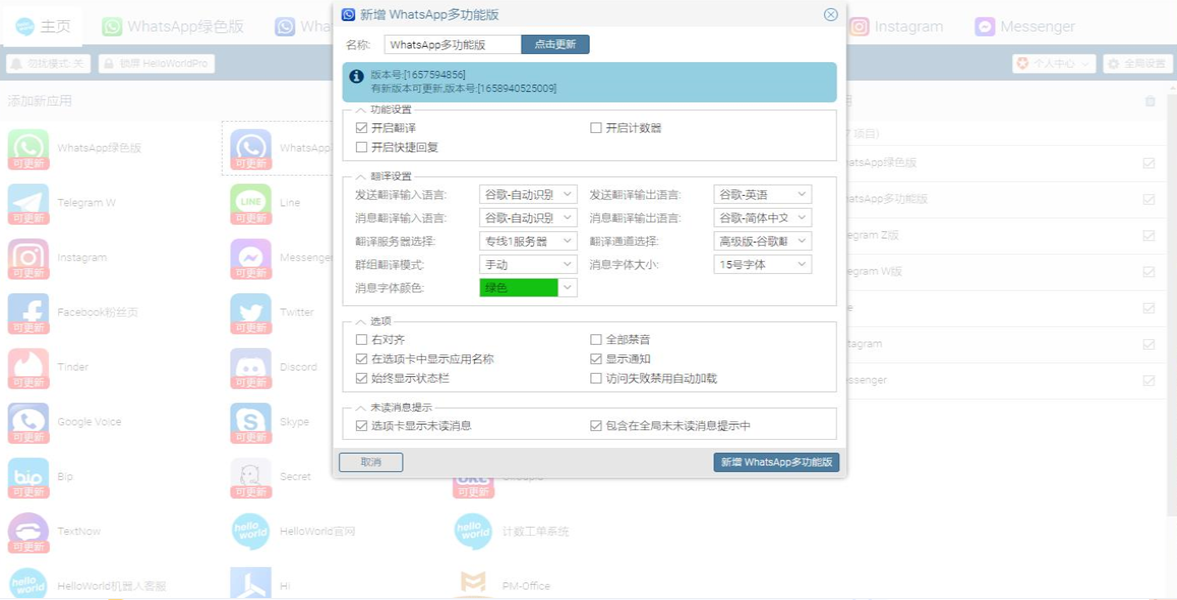Screen dimensions: 1177x600
Task: Open the 群组翻译模式 dropdown
Action: (528, 265)
